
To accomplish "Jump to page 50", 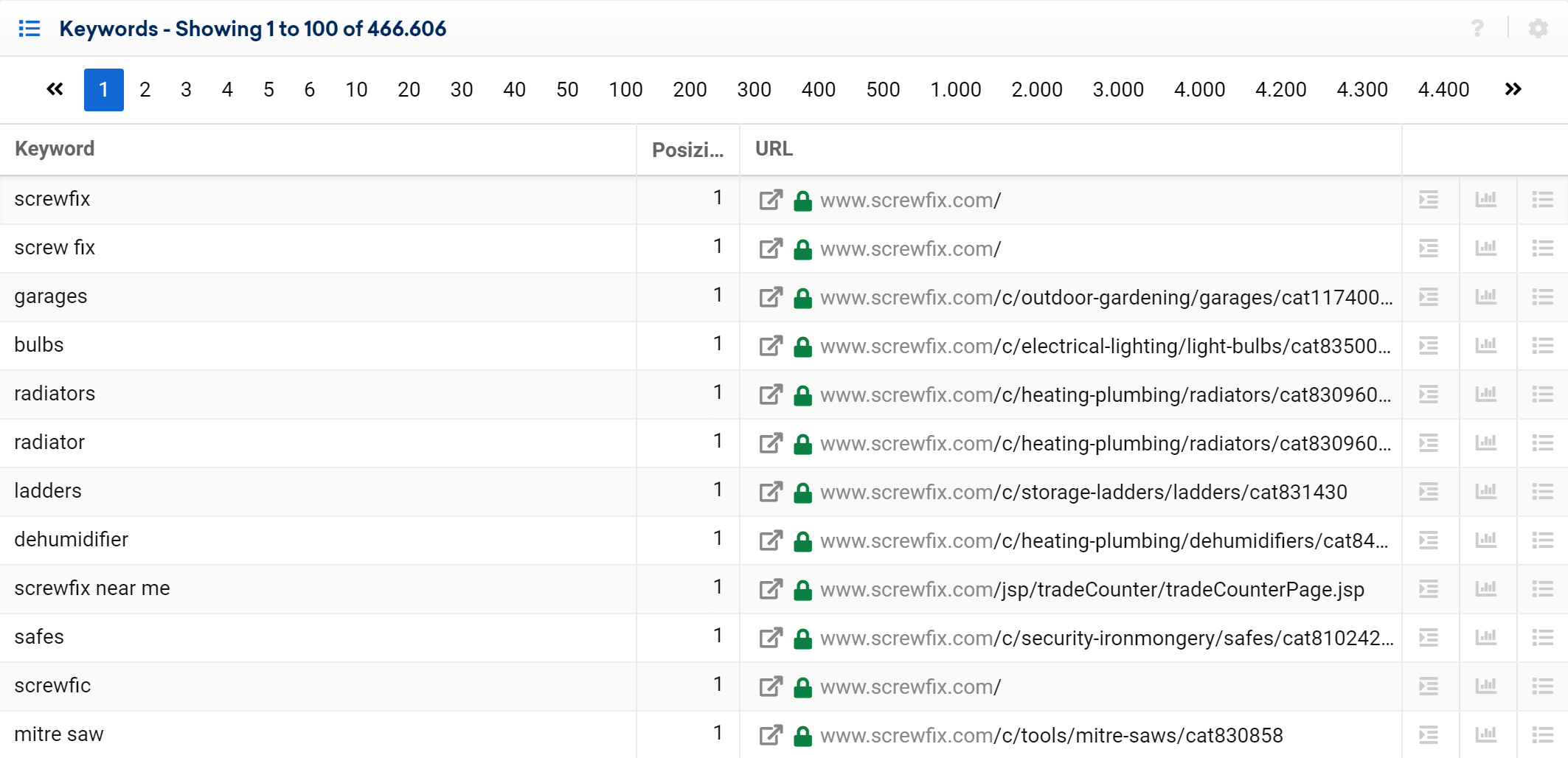I will (x=568, y=90).
